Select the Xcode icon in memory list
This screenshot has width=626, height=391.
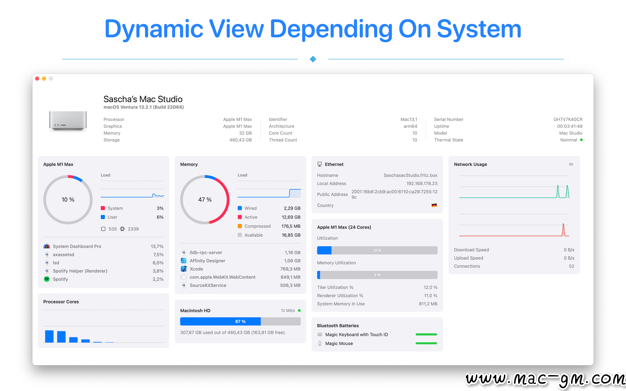coord(184,269)
